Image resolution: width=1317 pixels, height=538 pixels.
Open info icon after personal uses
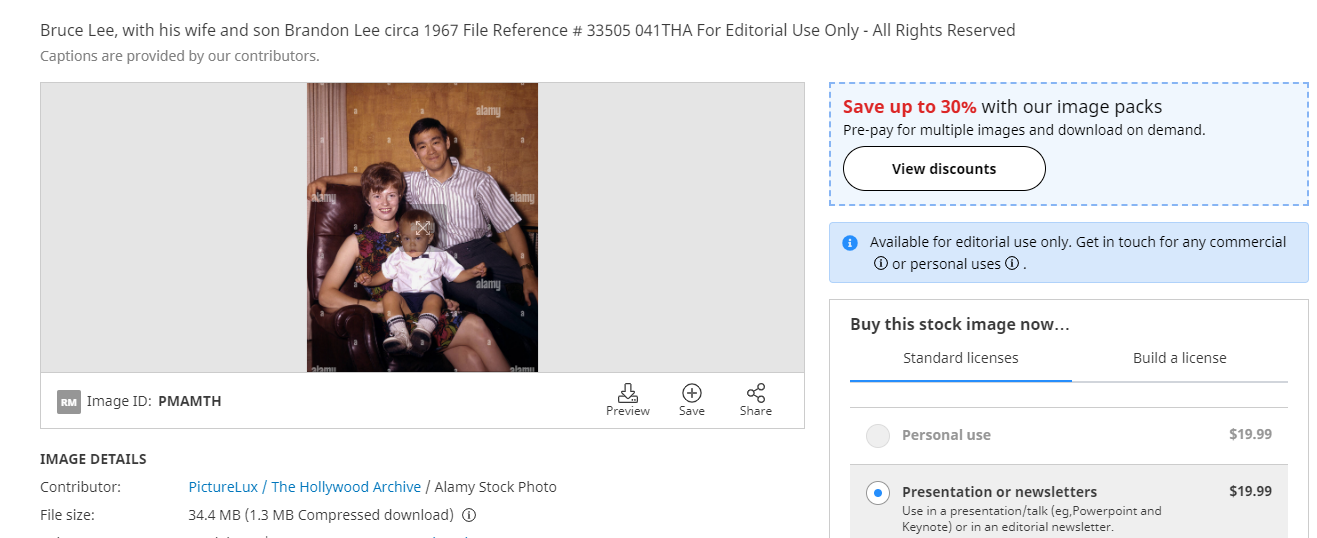click(1012, 264)
